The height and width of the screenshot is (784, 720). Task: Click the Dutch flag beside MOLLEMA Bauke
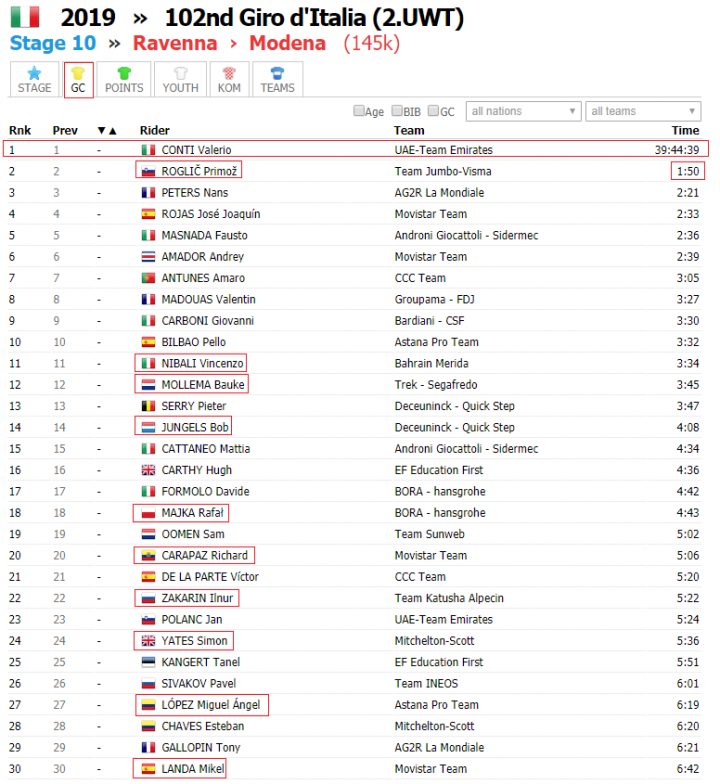(x=148, y=385)
